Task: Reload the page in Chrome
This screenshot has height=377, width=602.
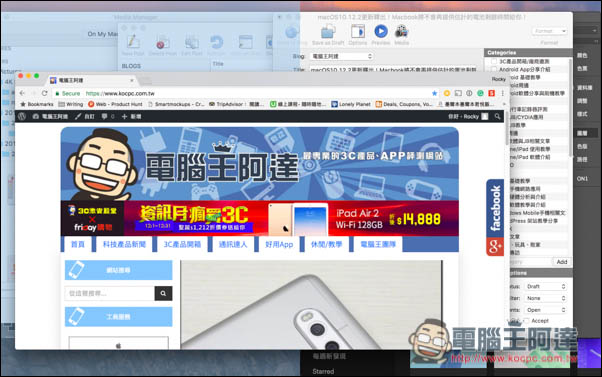Action: coord(45,93)
